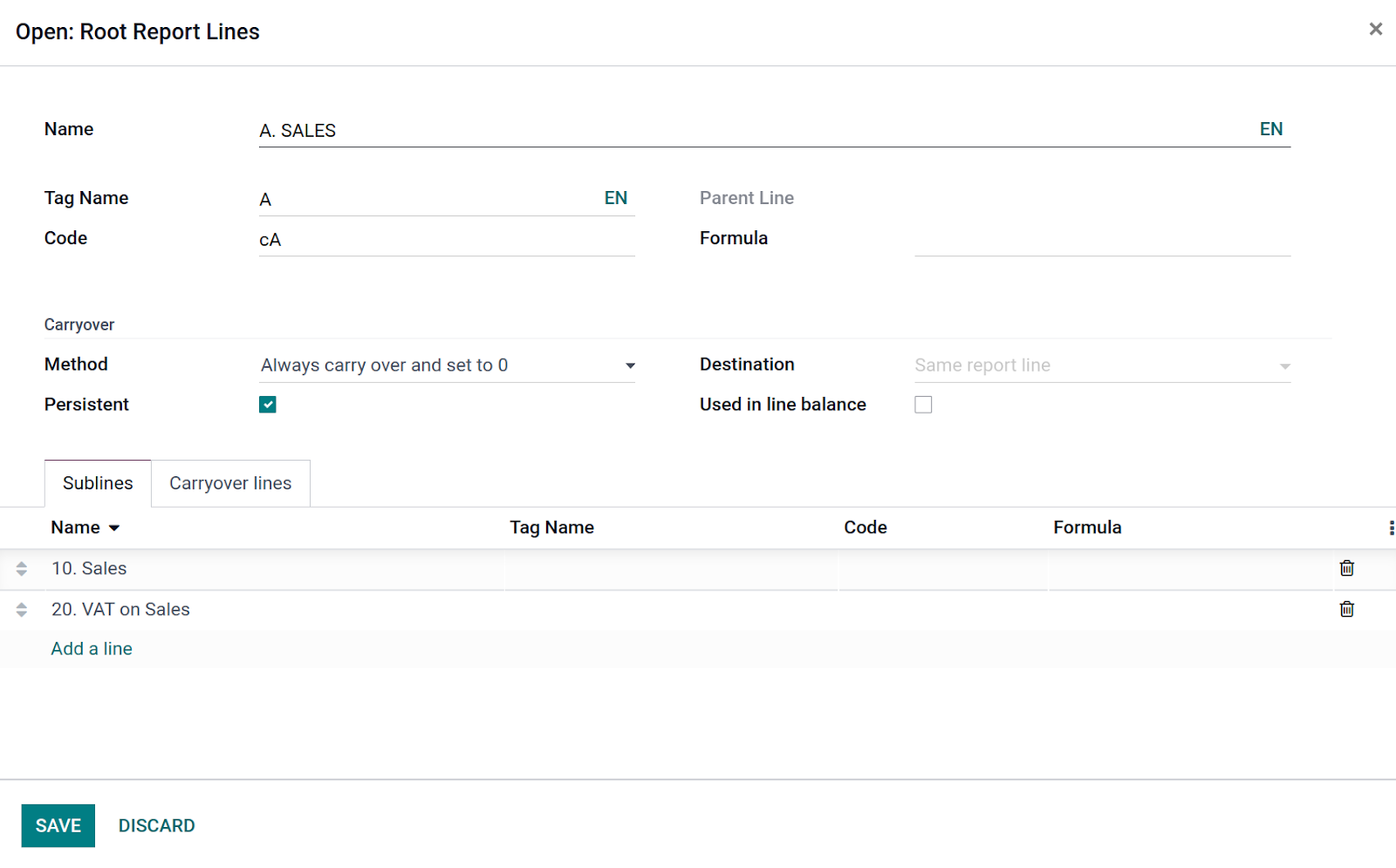Screen dimensions: 1396x868
Task: Switch to the Sublines tab
Action: 98,483
